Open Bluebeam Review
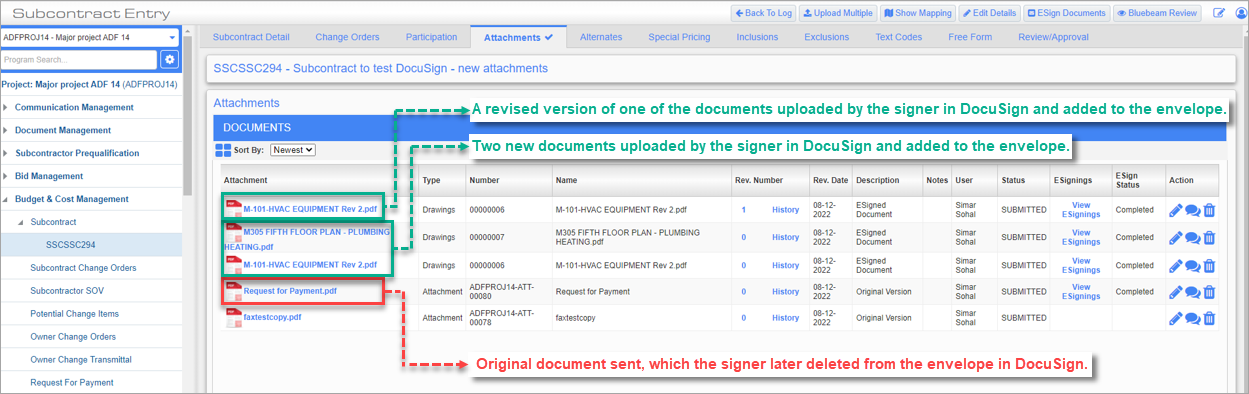The width and height of the screenshot is (1249, 394). (1158, 13)
